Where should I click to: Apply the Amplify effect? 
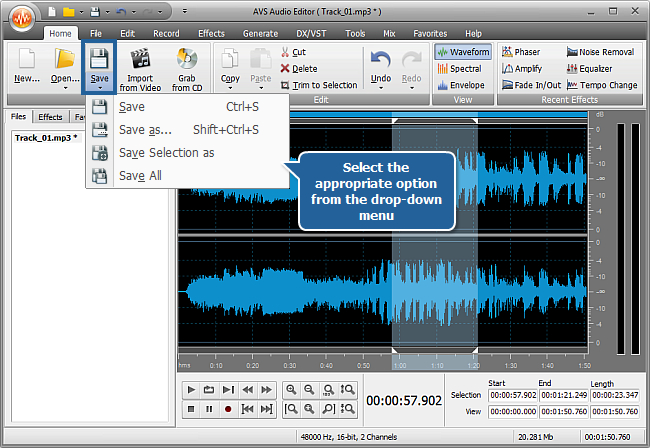click(522, 69)
